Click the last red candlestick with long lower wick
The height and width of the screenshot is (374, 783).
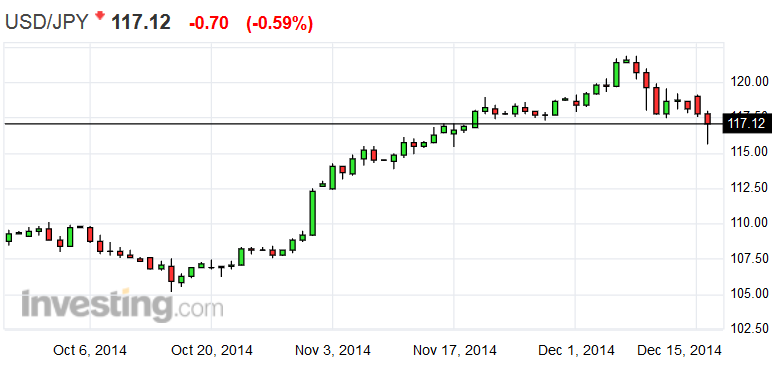point(708,128)
